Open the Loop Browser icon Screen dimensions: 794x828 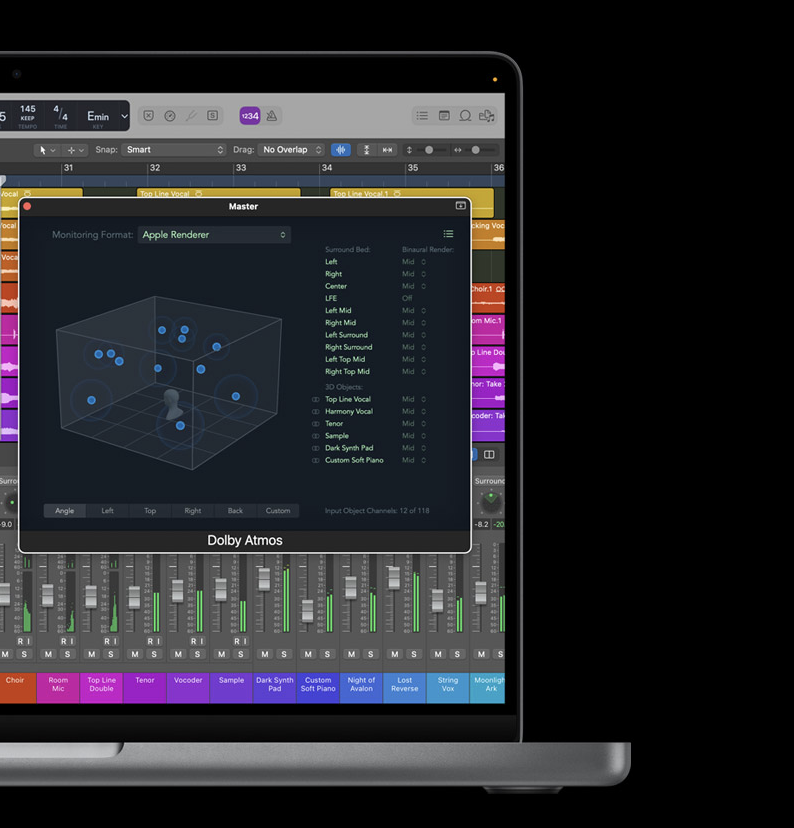click(x=465, y=116)
